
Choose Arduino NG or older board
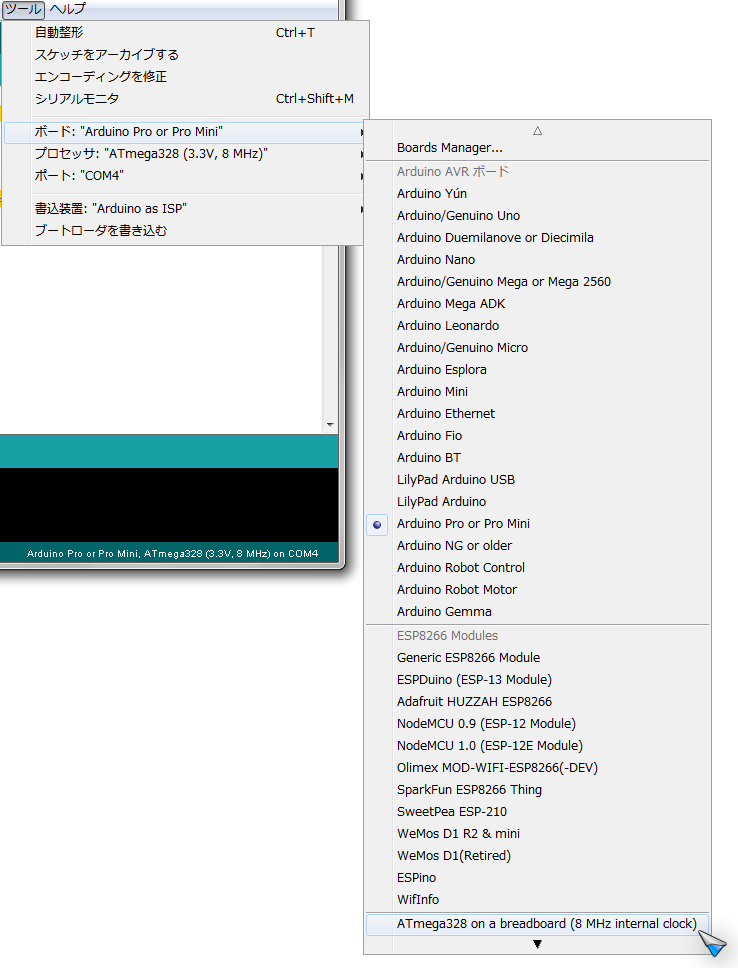tap(537, 546)
